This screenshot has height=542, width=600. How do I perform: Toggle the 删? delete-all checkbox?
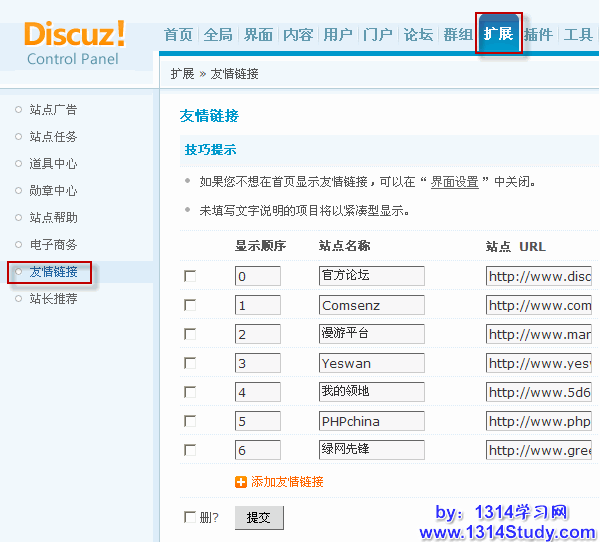190,517
